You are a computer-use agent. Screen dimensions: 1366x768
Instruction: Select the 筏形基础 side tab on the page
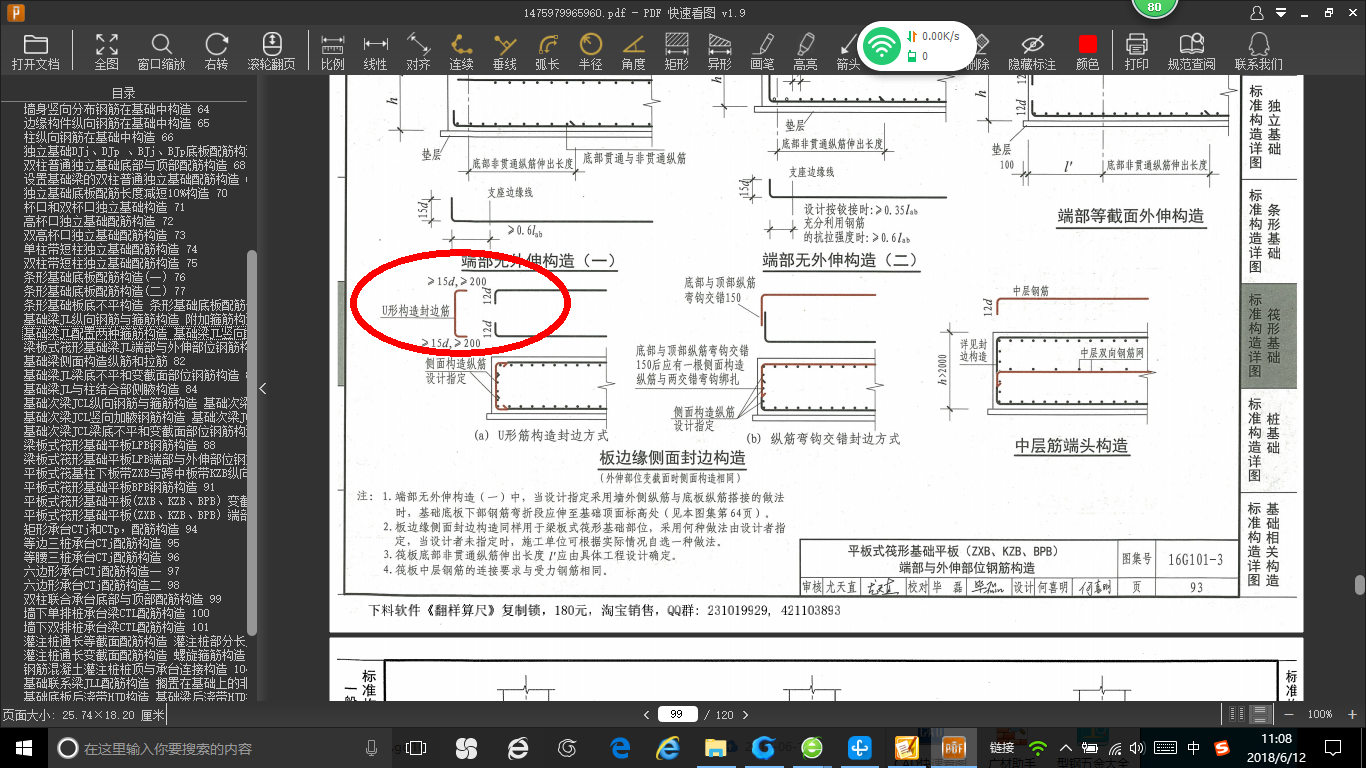coord(1268,336)
